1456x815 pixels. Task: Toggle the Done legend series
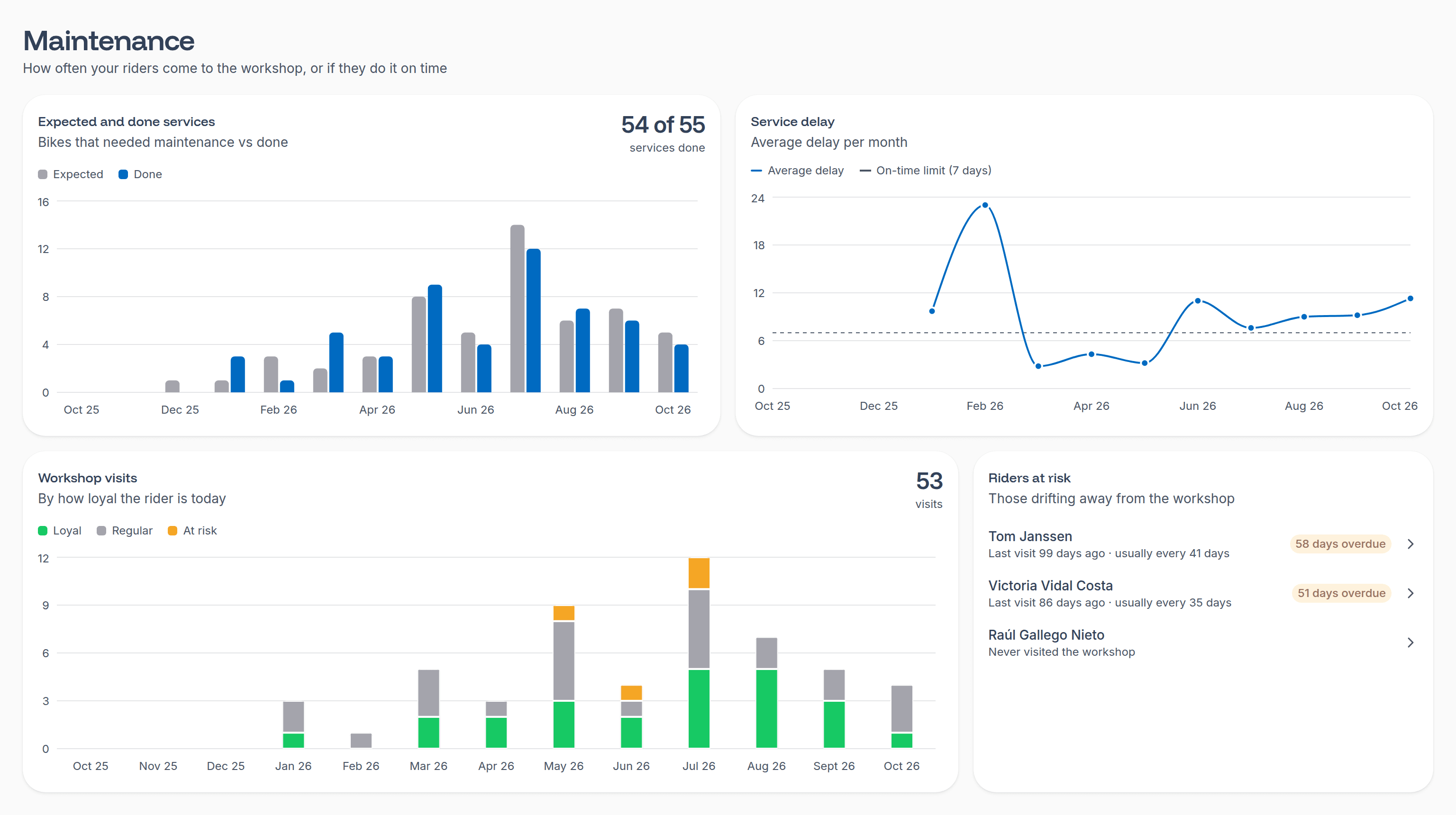140,174
